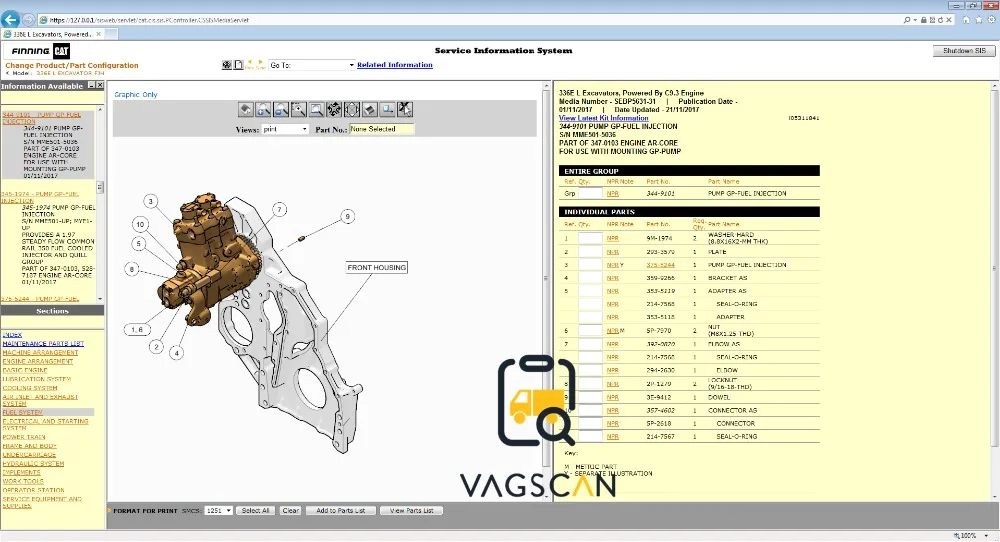Open HYDRAULIC SYSTEM section

click(x=33, y=464)
